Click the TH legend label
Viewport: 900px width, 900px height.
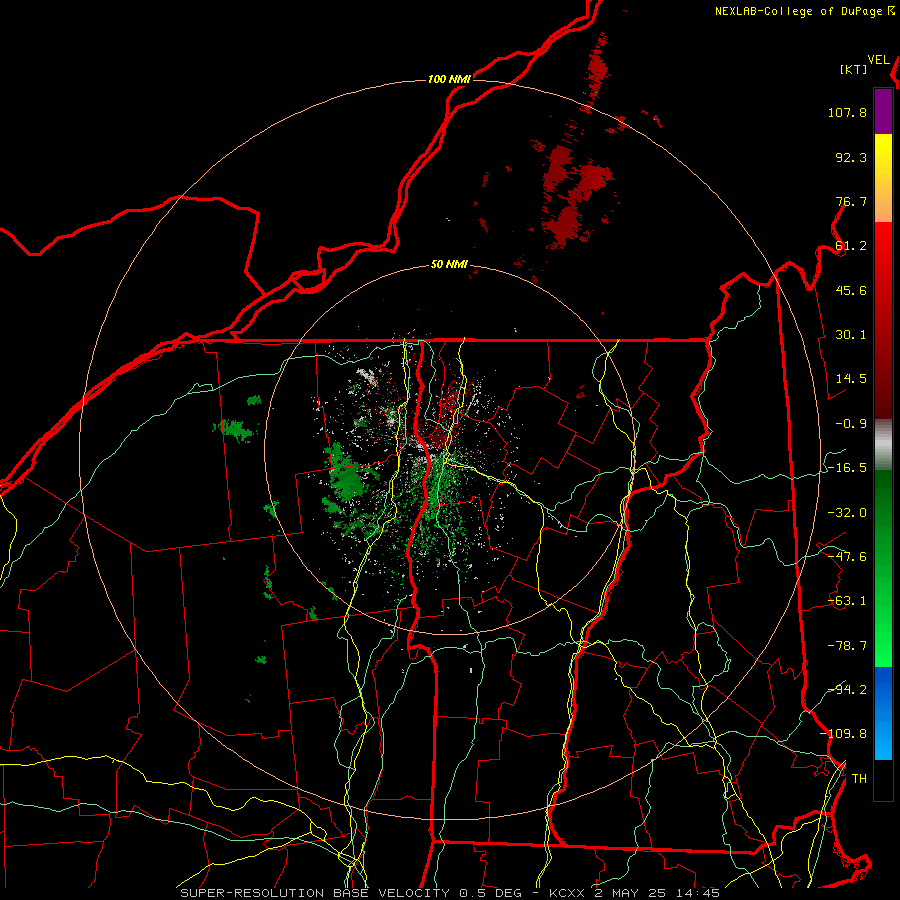[x=859, y=779]
